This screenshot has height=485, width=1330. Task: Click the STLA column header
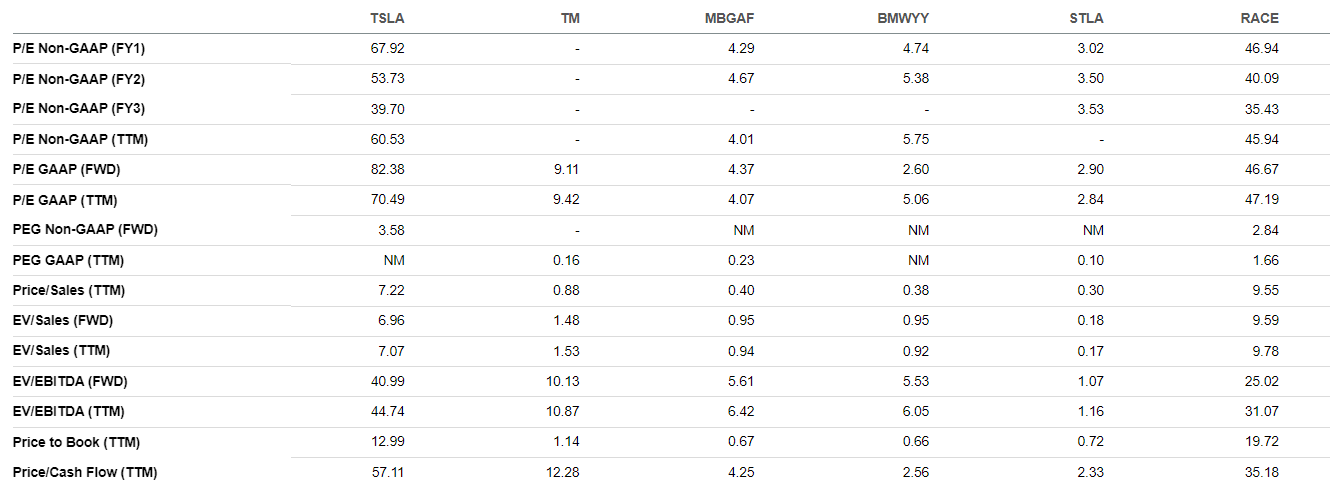tap(1087, 18)
